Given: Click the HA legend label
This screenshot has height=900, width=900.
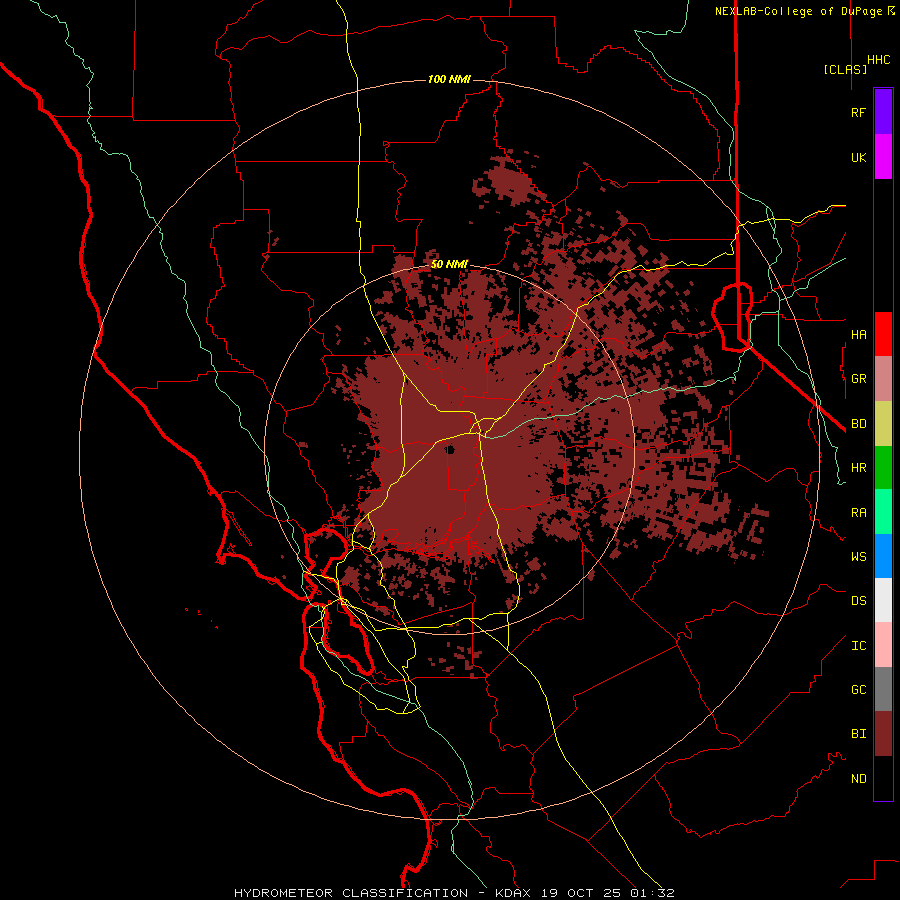Looking at the screenshot, I should 858,334.
